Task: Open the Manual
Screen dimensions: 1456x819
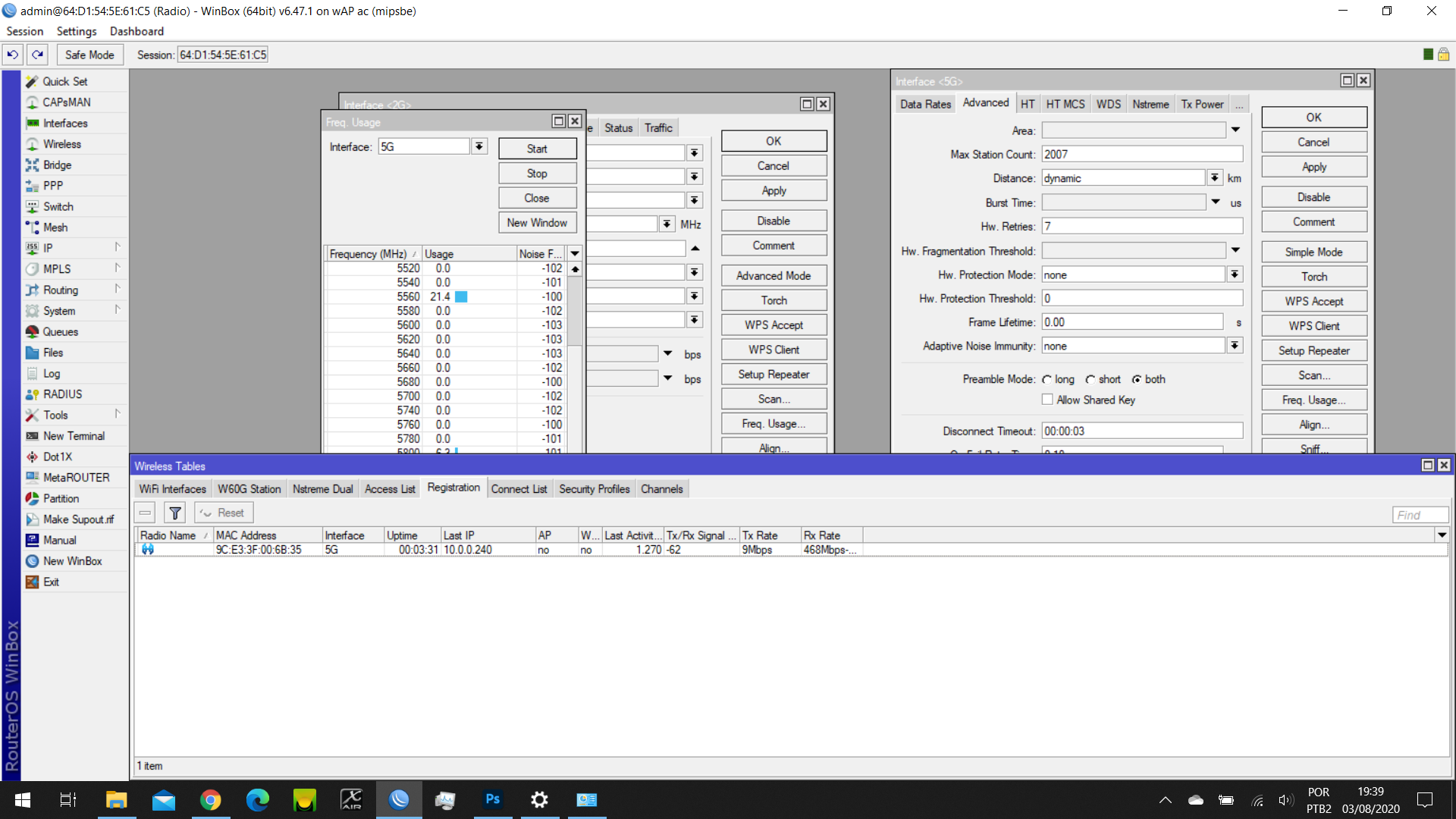Action: point(59,540)
